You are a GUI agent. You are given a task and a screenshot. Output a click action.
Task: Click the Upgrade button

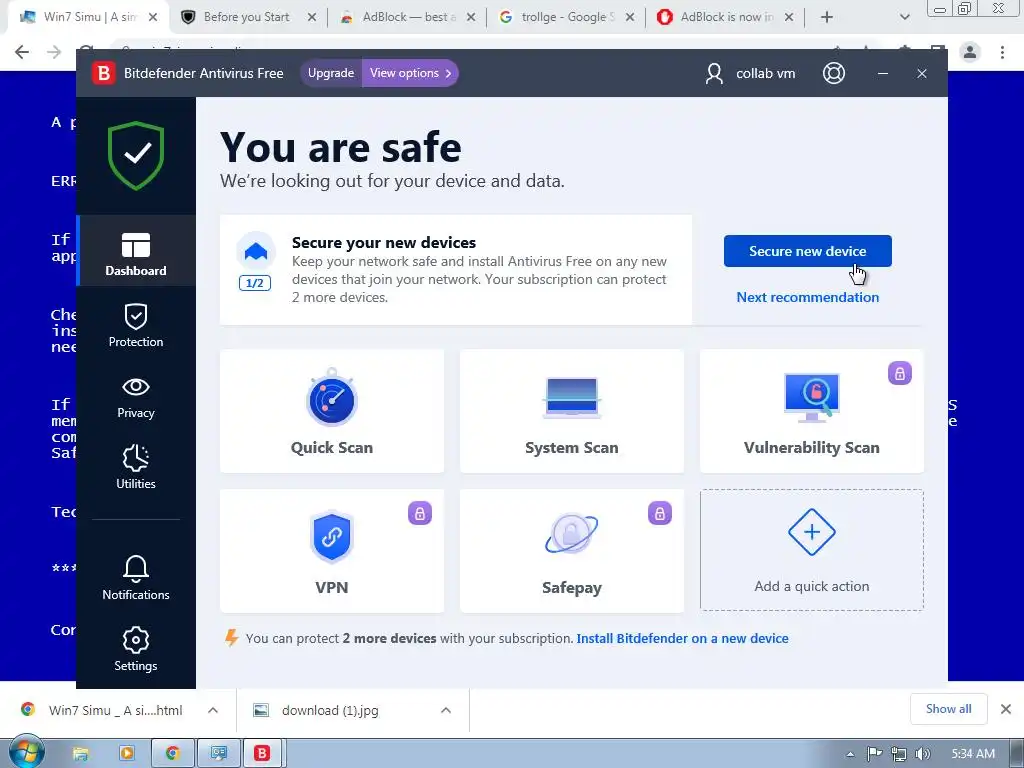(330, 73)
